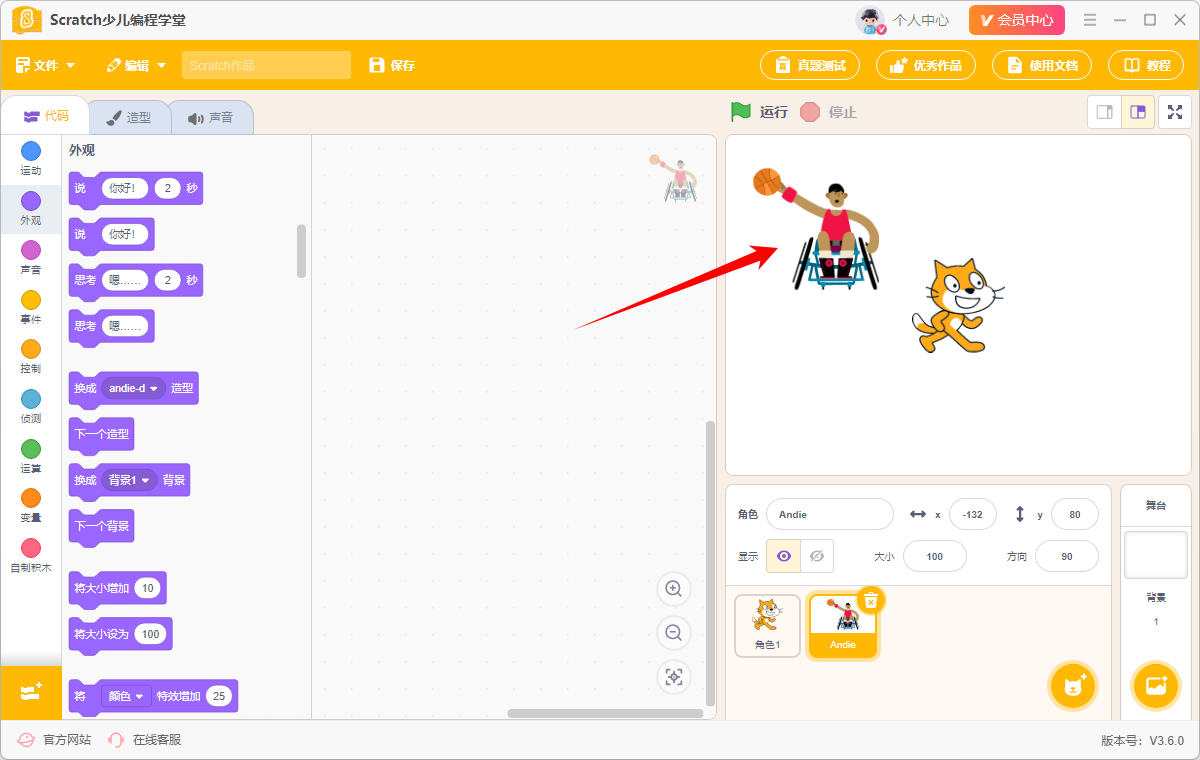The height and width of the screenshot is (760, 1200).
Task: Show the sprite using eye icon
Action: point(784,557)
